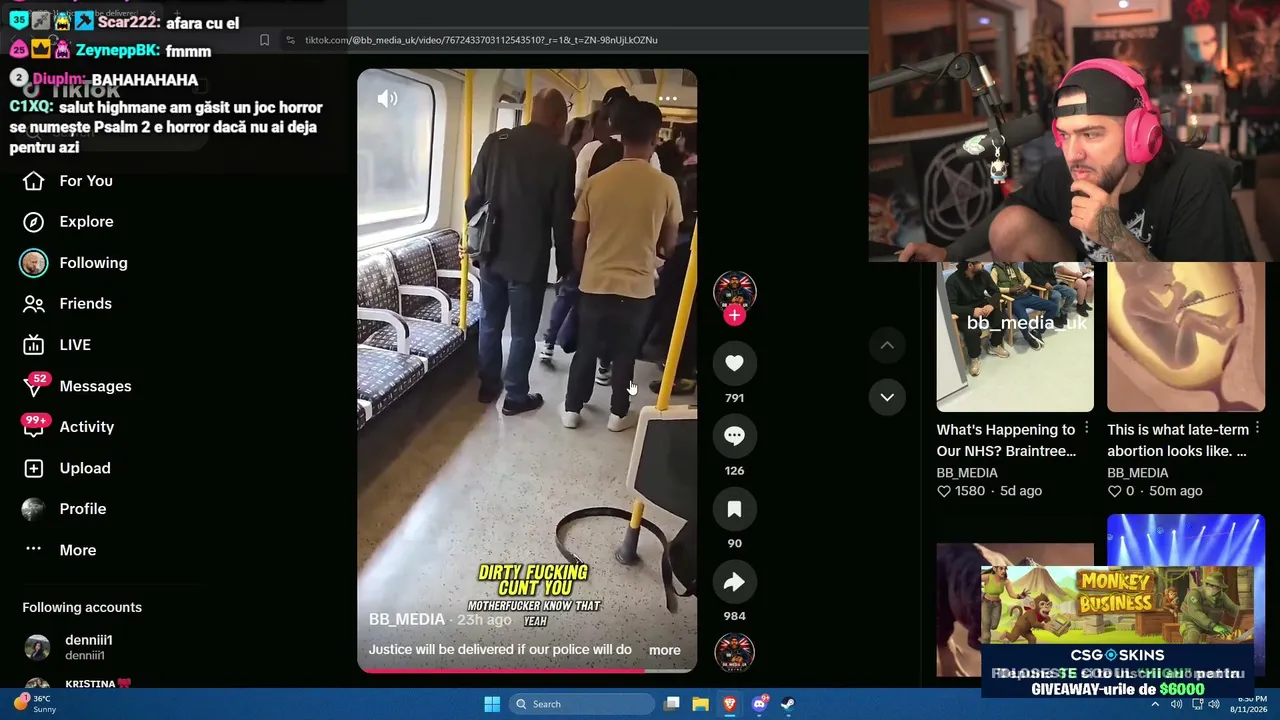
Task: Open the BB_MEDIA creator avatar beside the video
Action: click(734, 290)
